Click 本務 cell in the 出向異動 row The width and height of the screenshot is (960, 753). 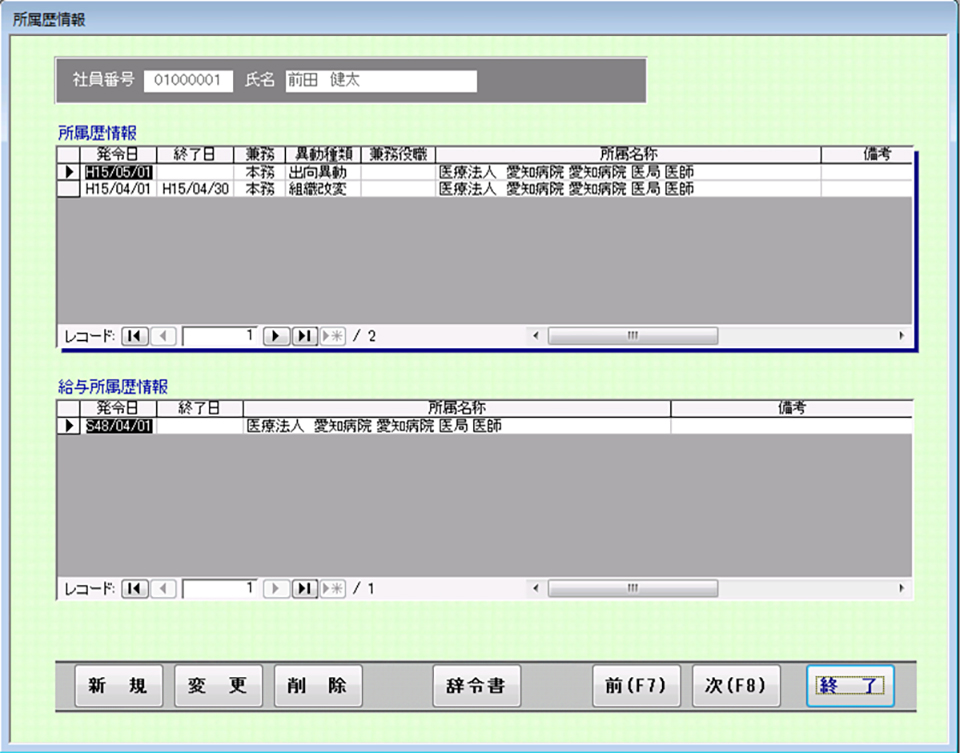[x=260, y=172]
